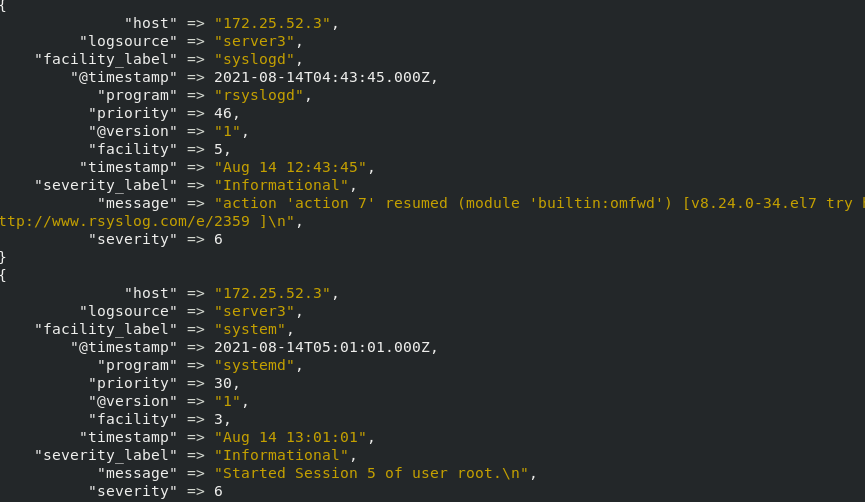Click the syslogd facility_label value

point(258,59)
